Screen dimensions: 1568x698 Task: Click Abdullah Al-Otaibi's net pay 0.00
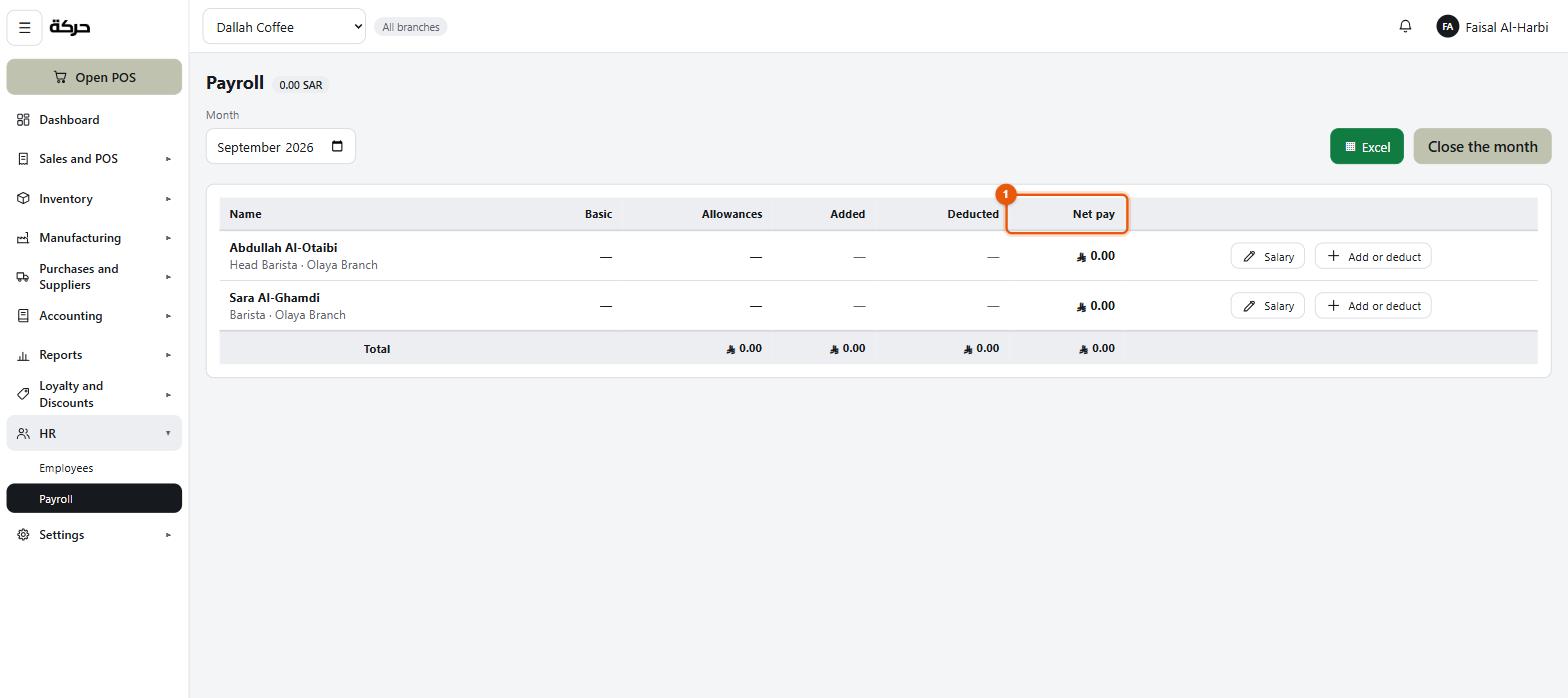pos(1096,256)
